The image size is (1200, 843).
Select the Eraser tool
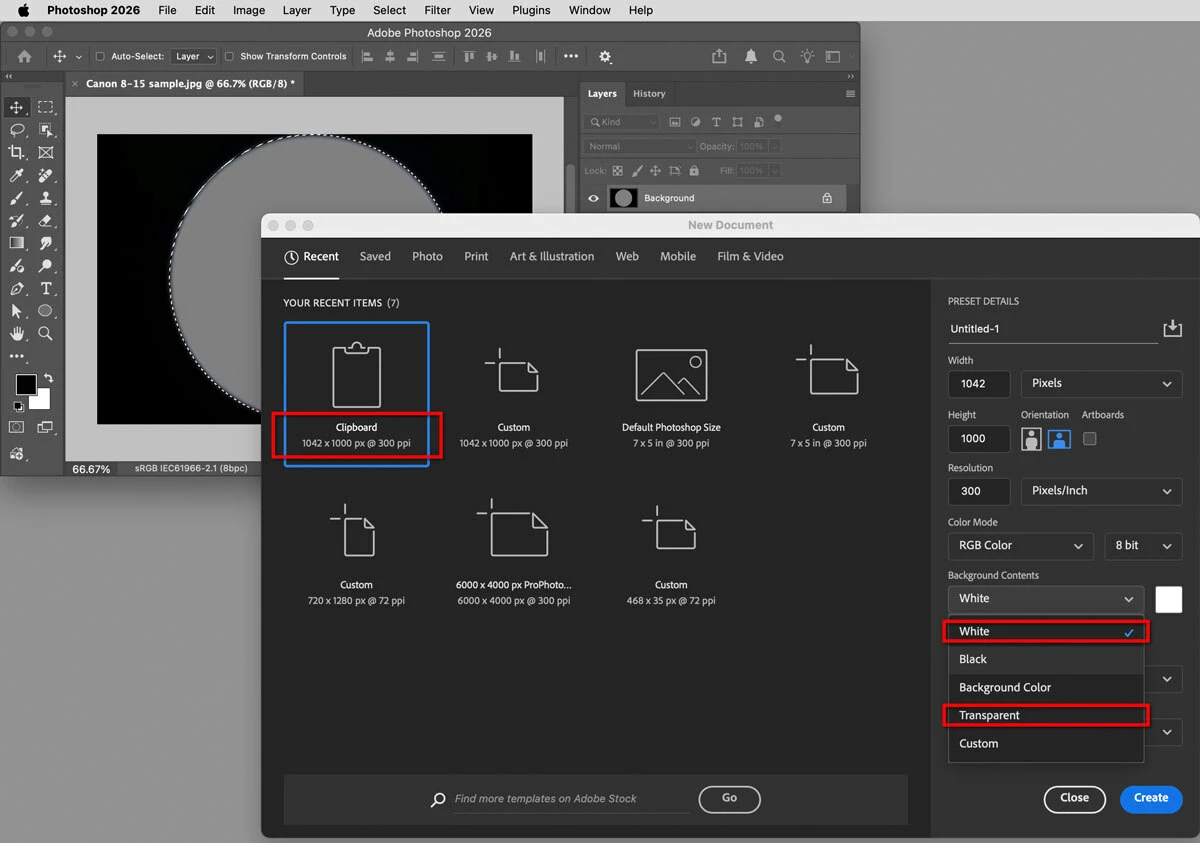tap(46, 221)
